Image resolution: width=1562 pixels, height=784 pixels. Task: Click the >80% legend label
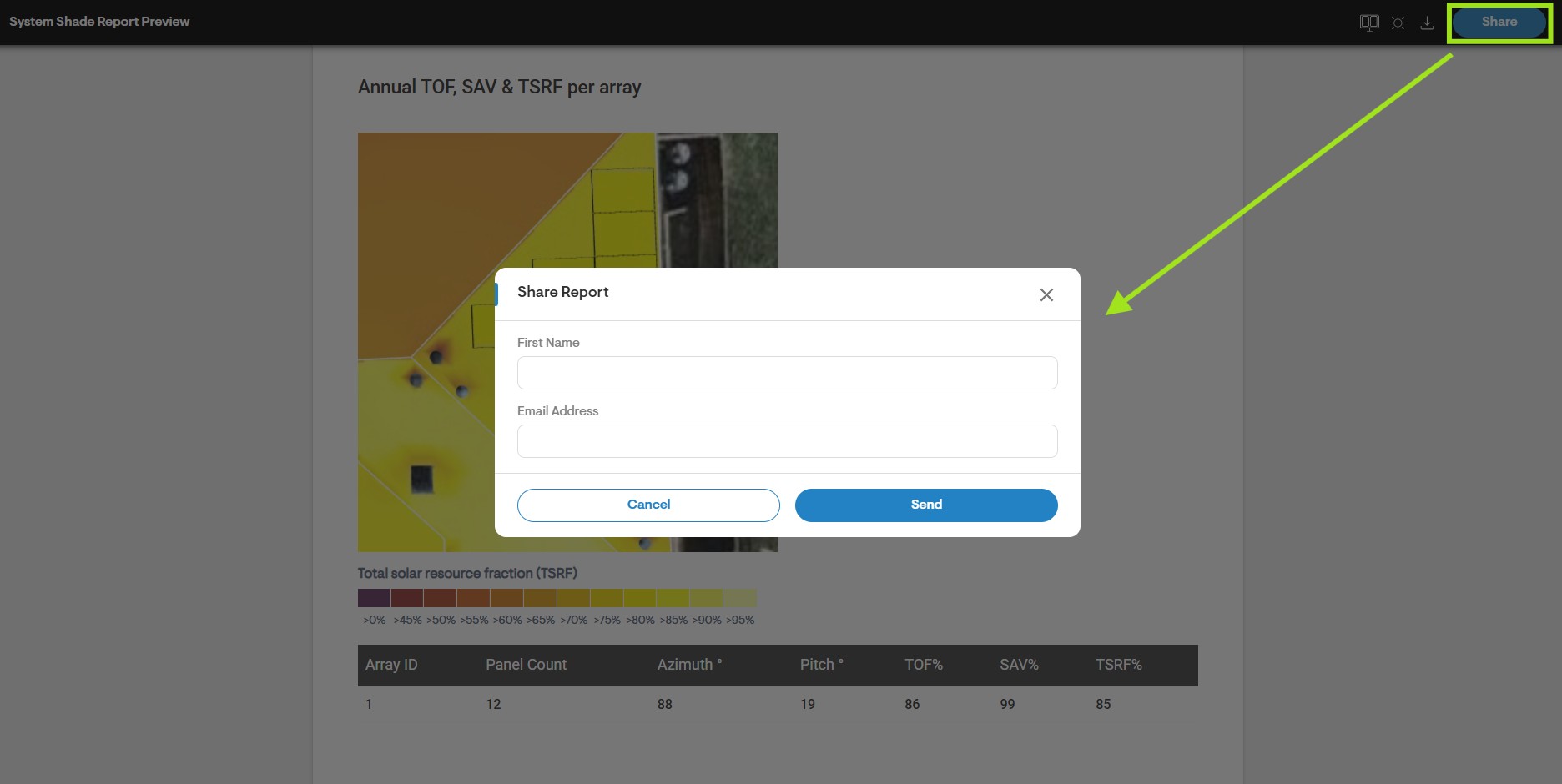click(640, 620)
